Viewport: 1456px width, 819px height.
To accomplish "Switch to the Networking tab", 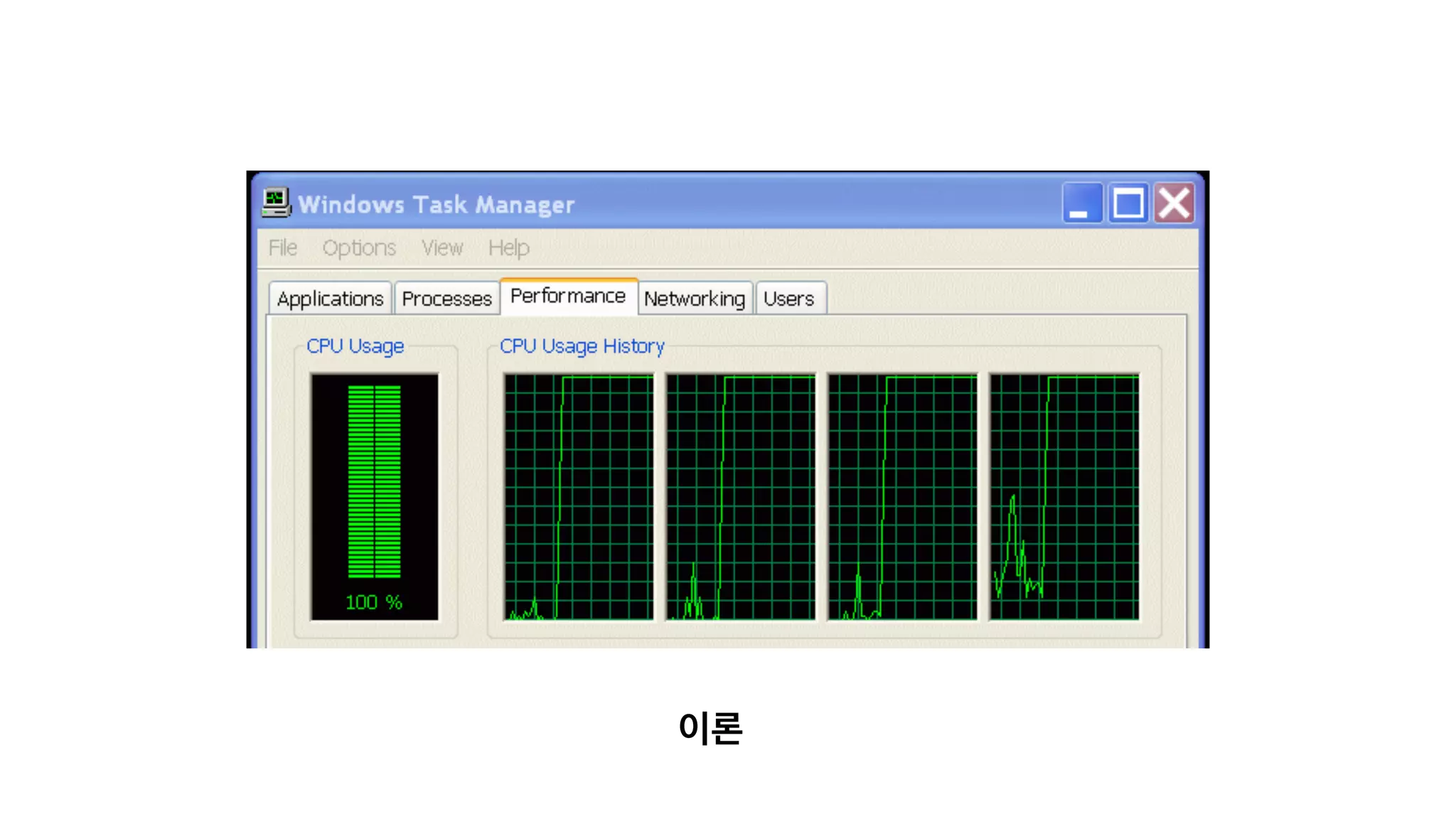I will pos(695,299).
